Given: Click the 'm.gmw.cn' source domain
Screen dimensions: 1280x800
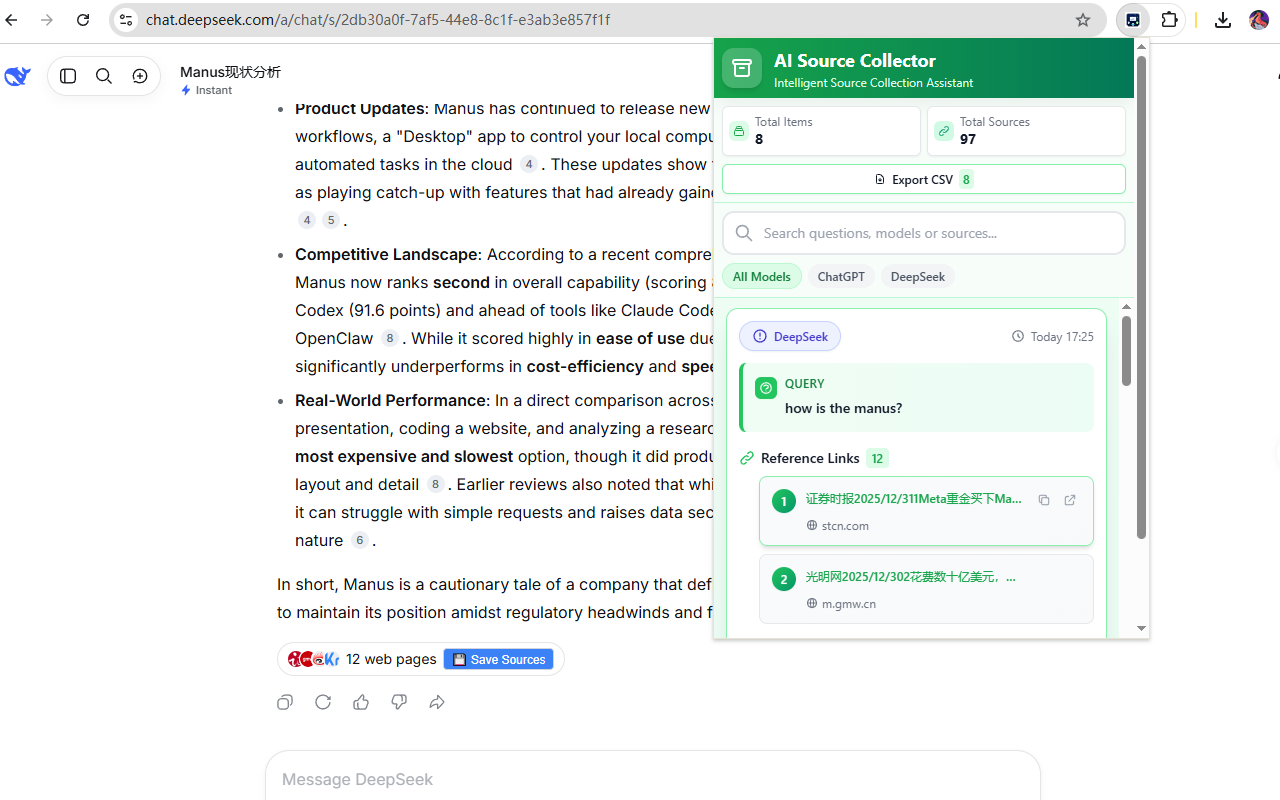Looking at the screenshot, I should [x=849, y=604].
